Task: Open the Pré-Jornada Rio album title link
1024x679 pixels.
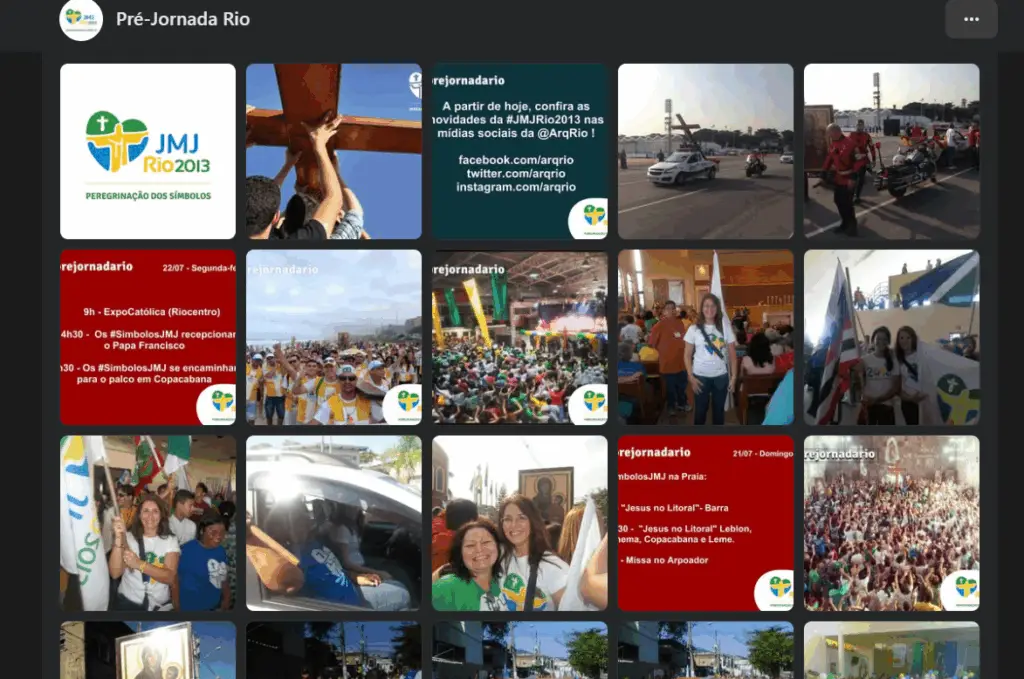Action: click(182, 18)
